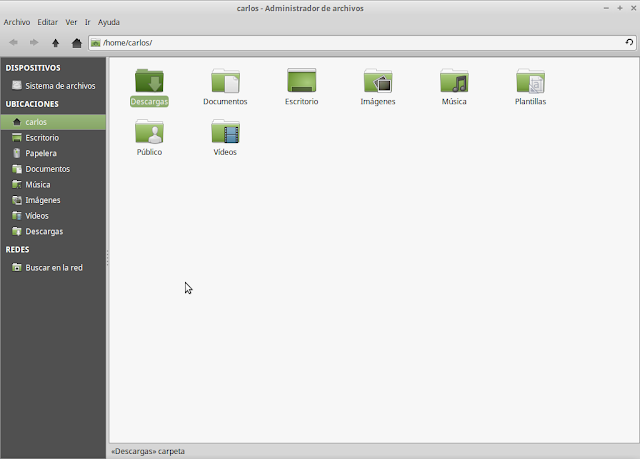
Task: Open the Ver menu
Action: pos(71,22)
